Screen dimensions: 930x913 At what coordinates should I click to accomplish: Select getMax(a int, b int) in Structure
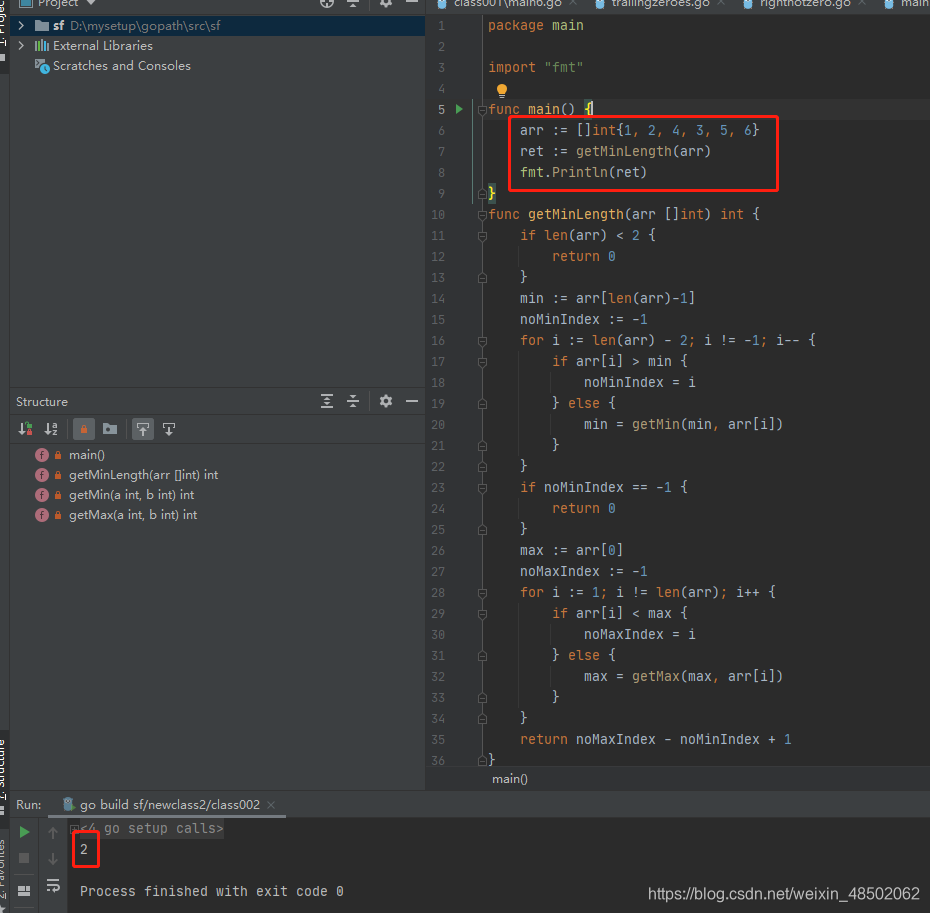point(133,515)
